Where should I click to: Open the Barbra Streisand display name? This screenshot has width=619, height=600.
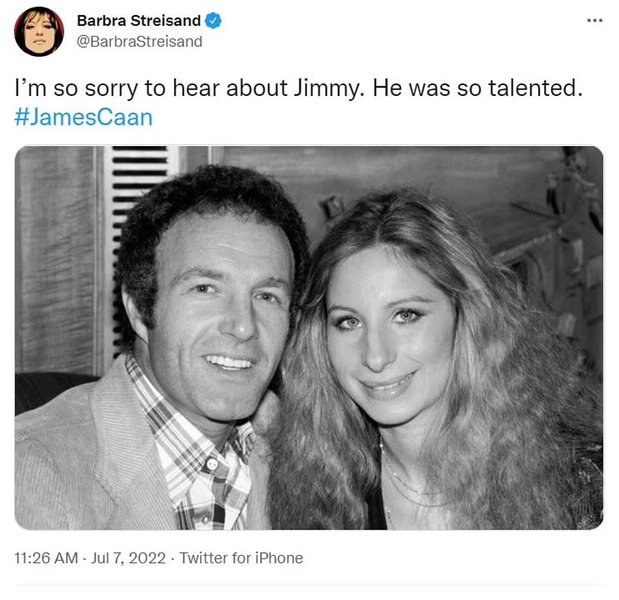tap(139, 21)
